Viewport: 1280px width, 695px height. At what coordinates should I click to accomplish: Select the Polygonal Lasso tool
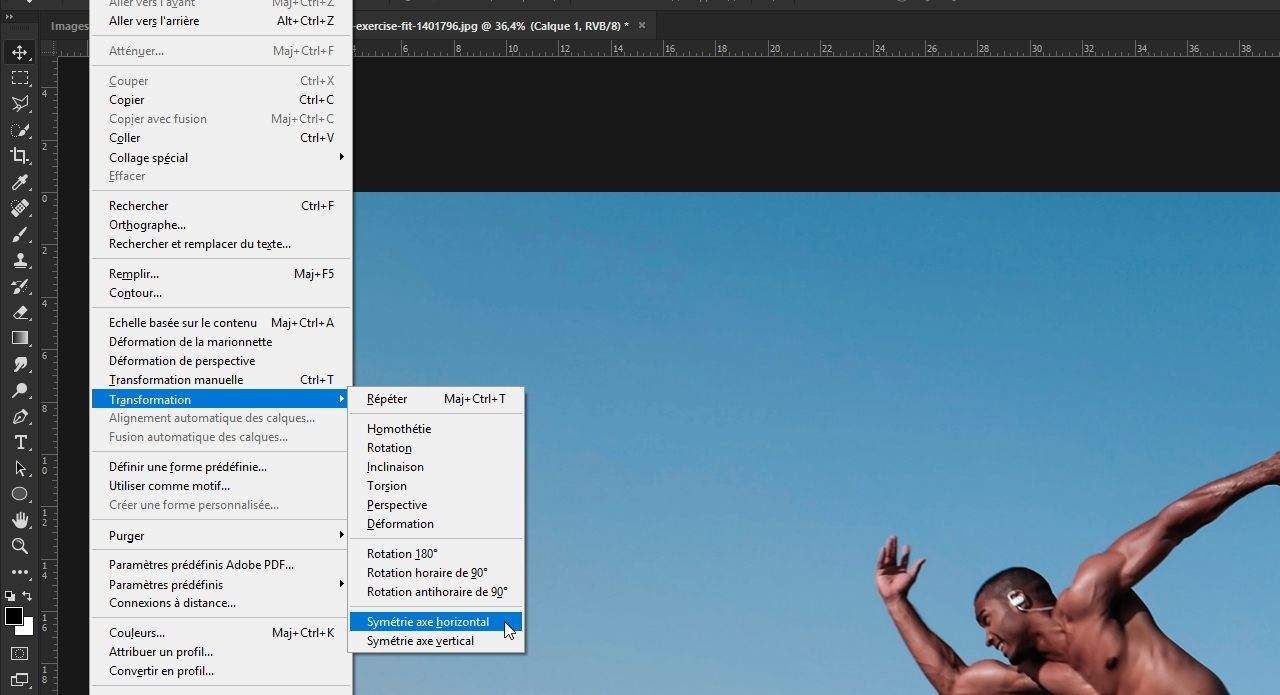tap(20, 104)
